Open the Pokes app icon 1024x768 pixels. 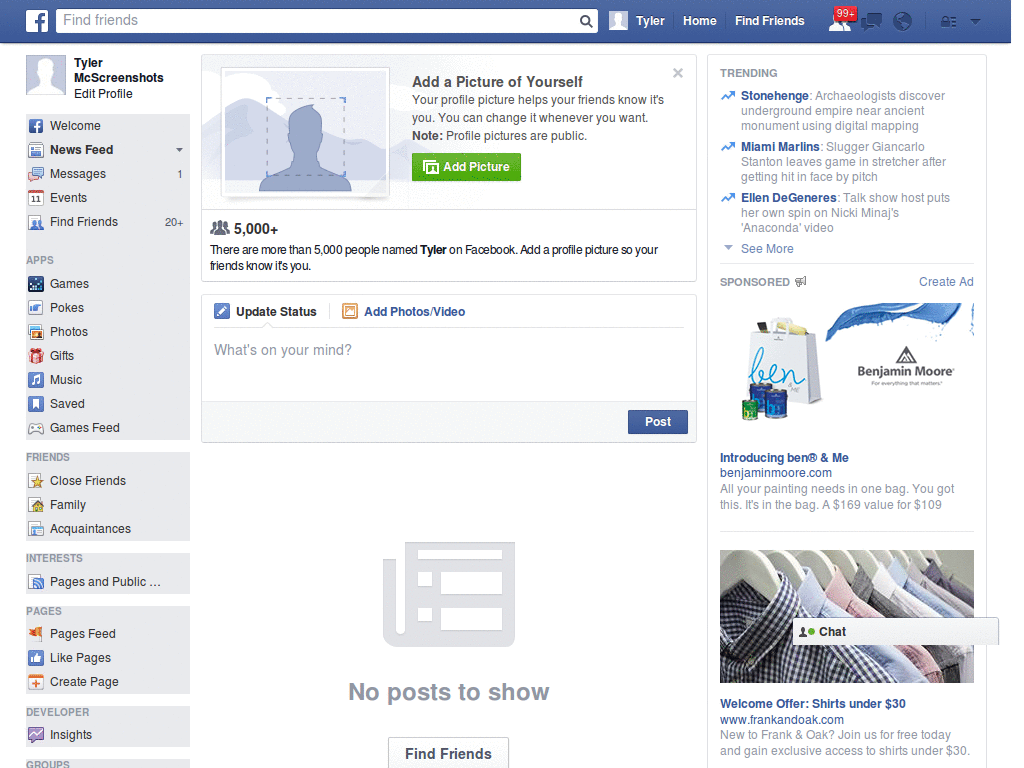[x=36, y=308]
